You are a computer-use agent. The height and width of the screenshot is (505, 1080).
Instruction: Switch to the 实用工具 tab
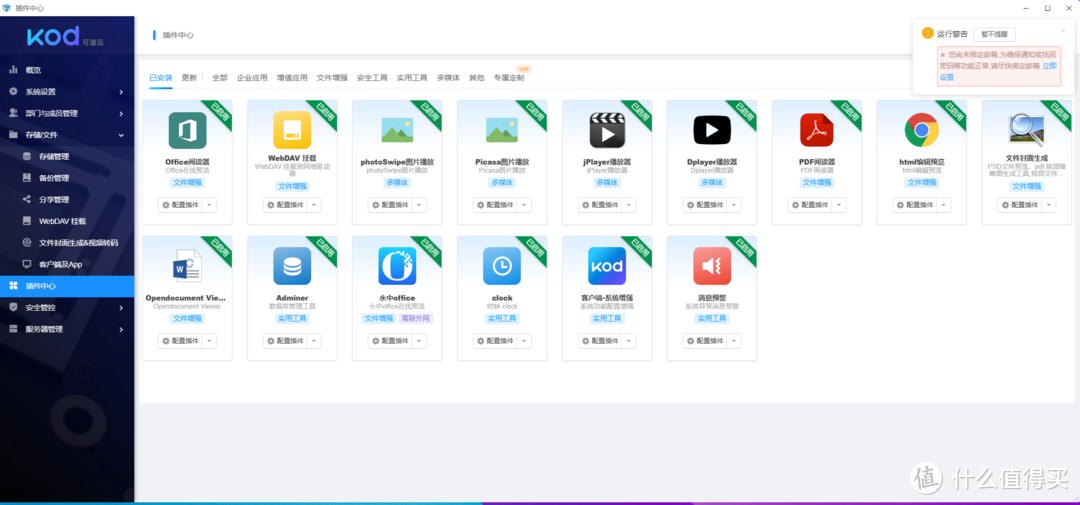(x=412, y=78)
